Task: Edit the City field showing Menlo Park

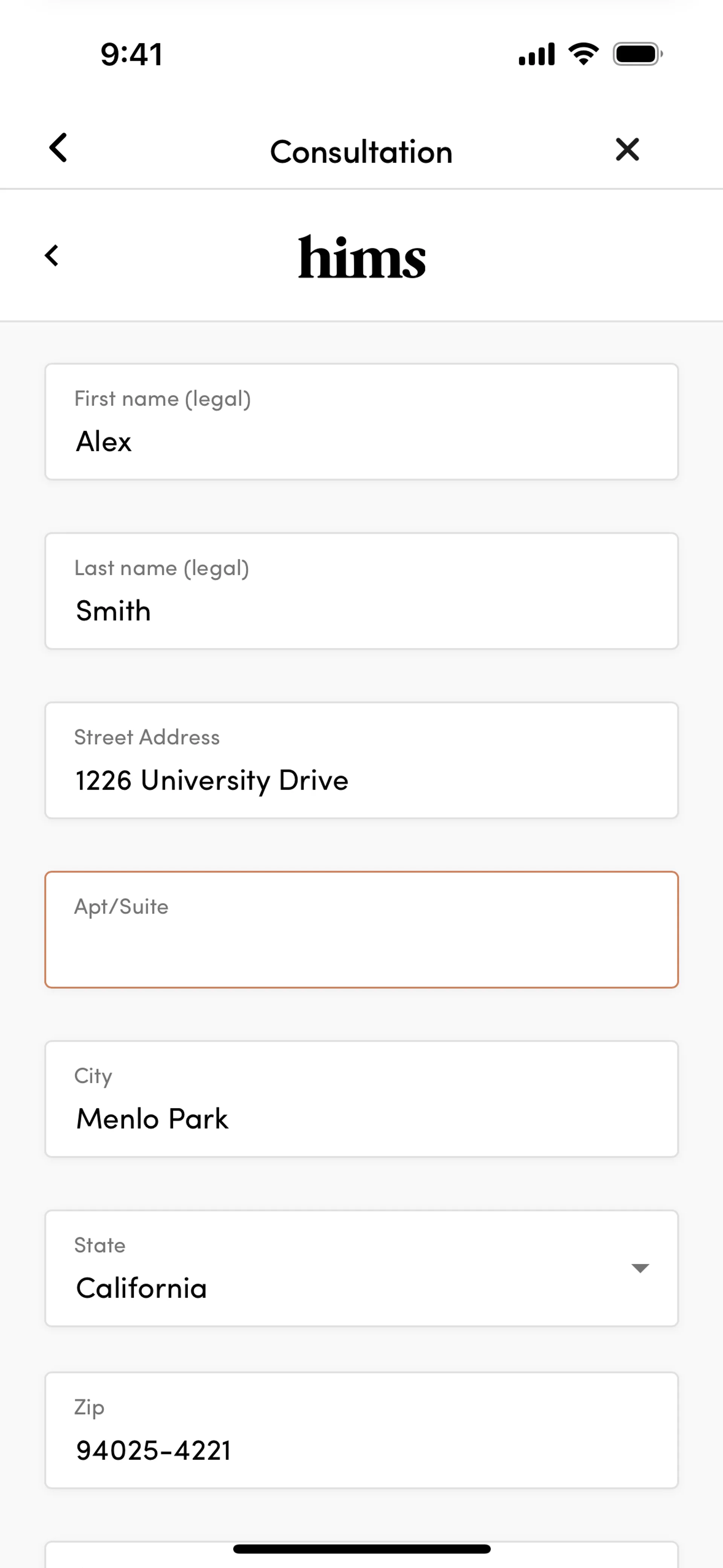Action: point(361,1099)
